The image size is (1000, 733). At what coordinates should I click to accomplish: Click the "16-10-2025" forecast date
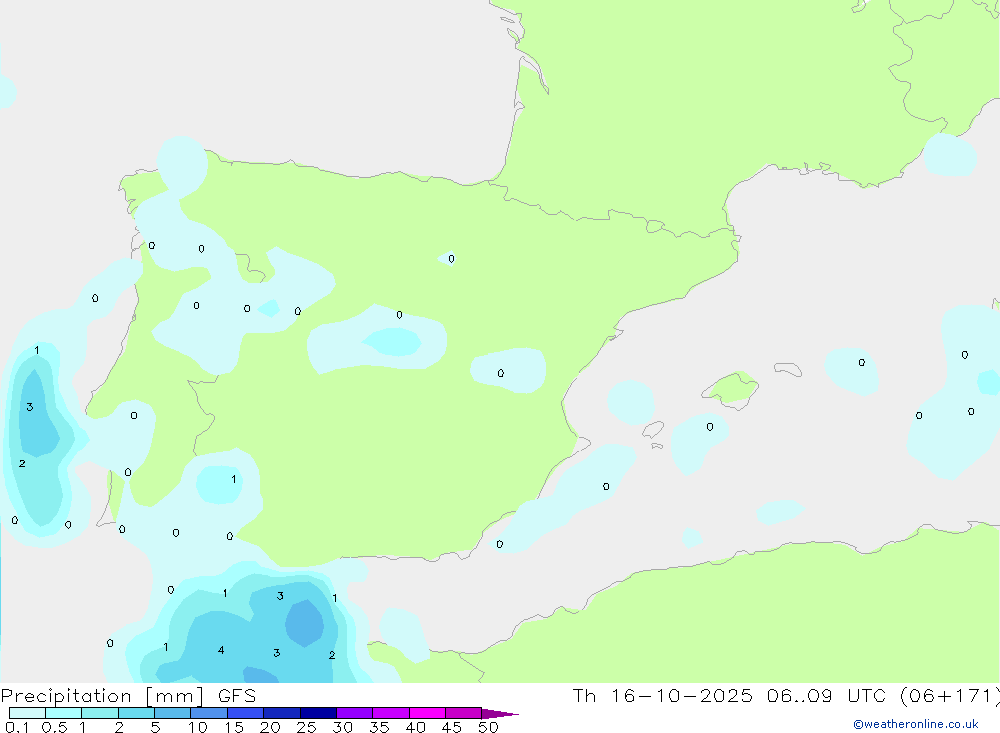[x=682, y=696]
